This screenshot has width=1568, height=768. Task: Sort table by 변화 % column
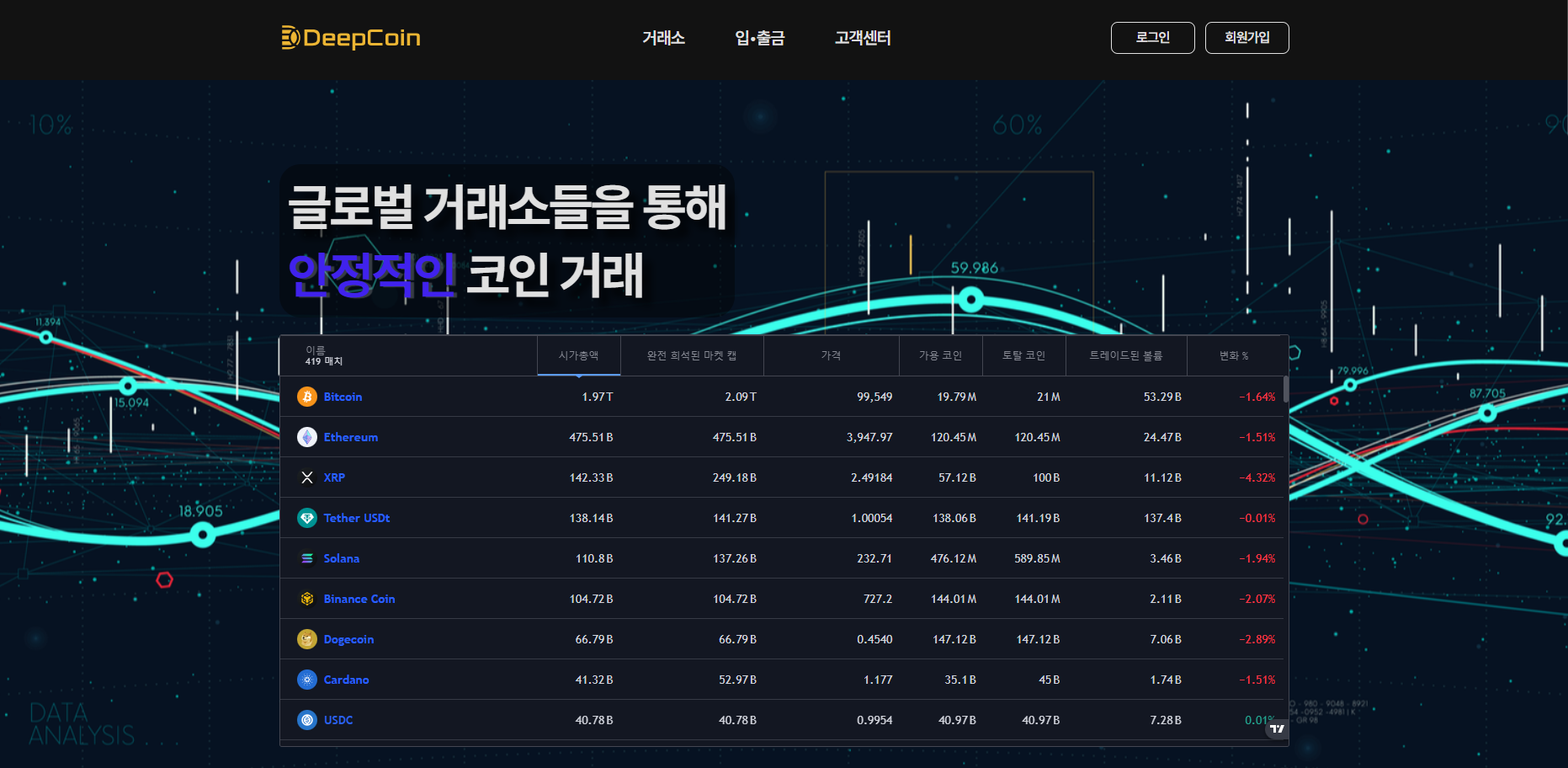1235,355
